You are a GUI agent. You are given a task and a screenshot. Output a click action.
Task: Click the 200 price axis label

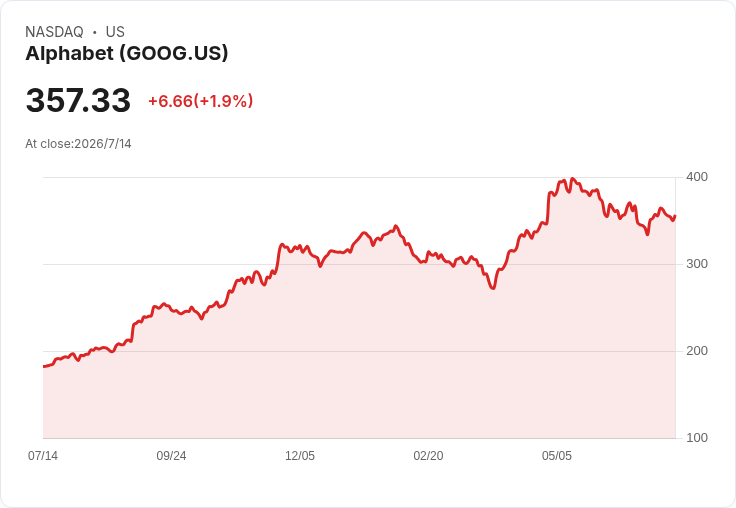point(697,351)
